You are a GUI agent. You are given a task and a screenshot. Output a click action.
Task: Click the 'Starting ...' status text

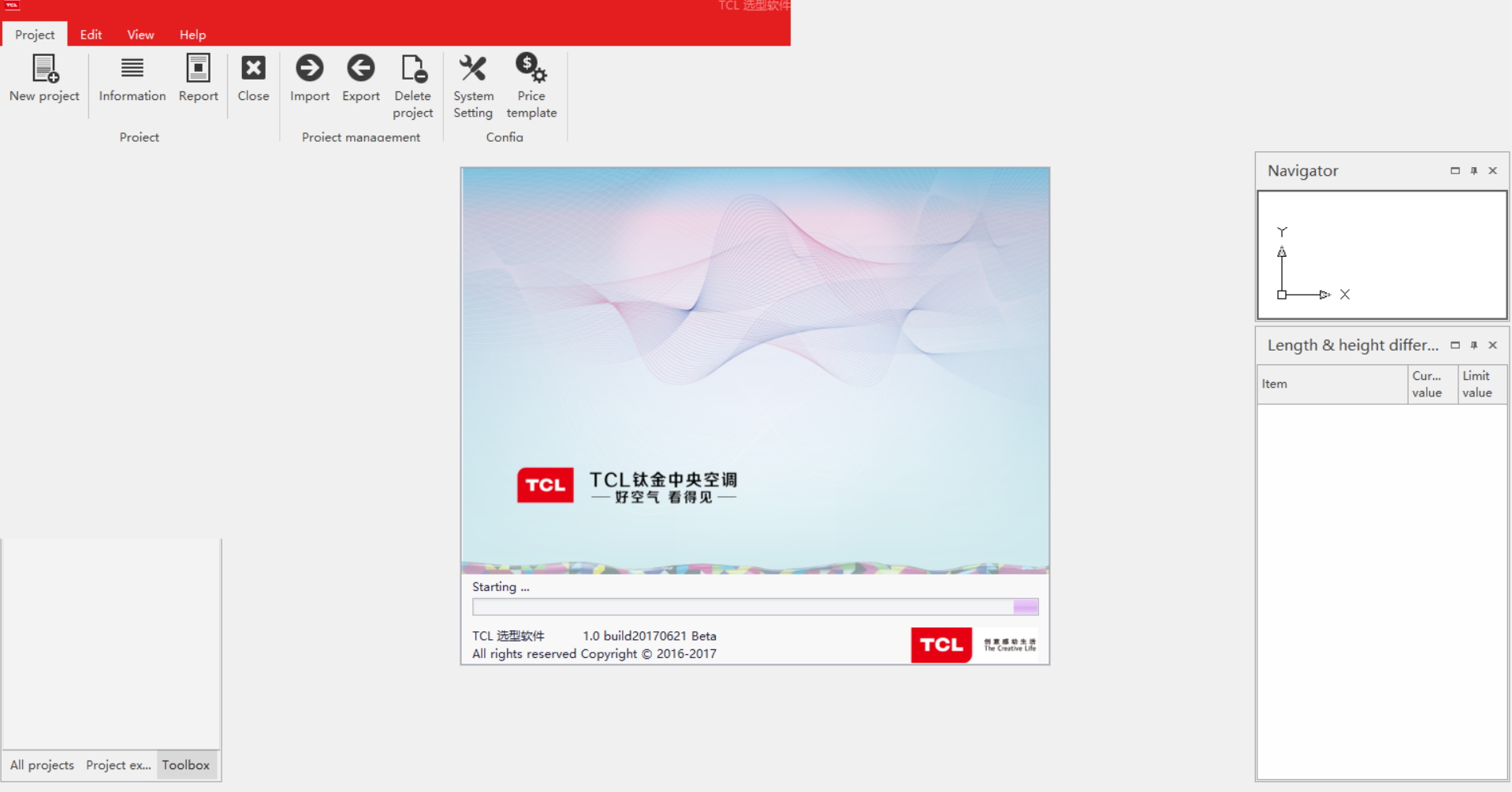pyautogui.click(x=501, y=587)
